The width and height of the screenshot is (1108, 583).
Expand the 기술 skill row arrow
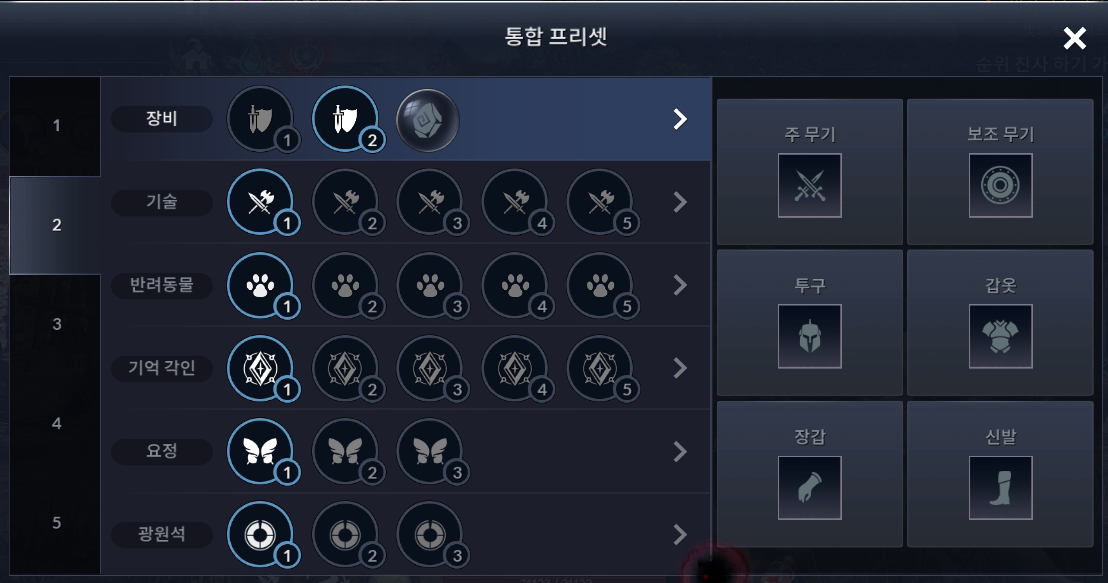[680, 202]
